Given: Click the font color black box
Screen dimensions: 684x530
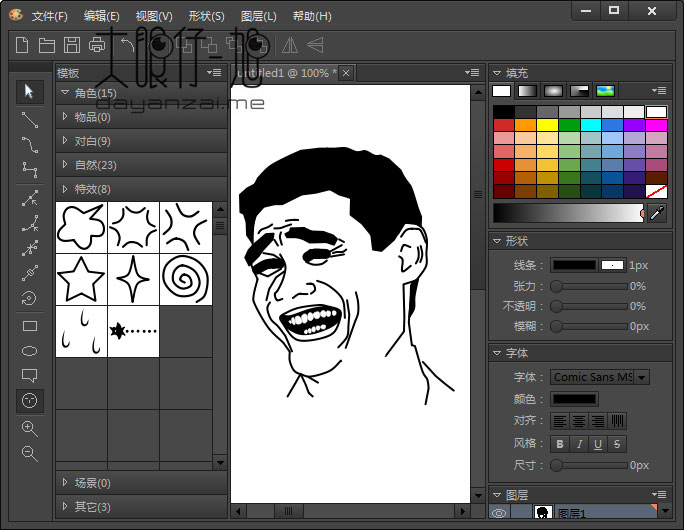Looking at the screenshot, I should (574, 399).
